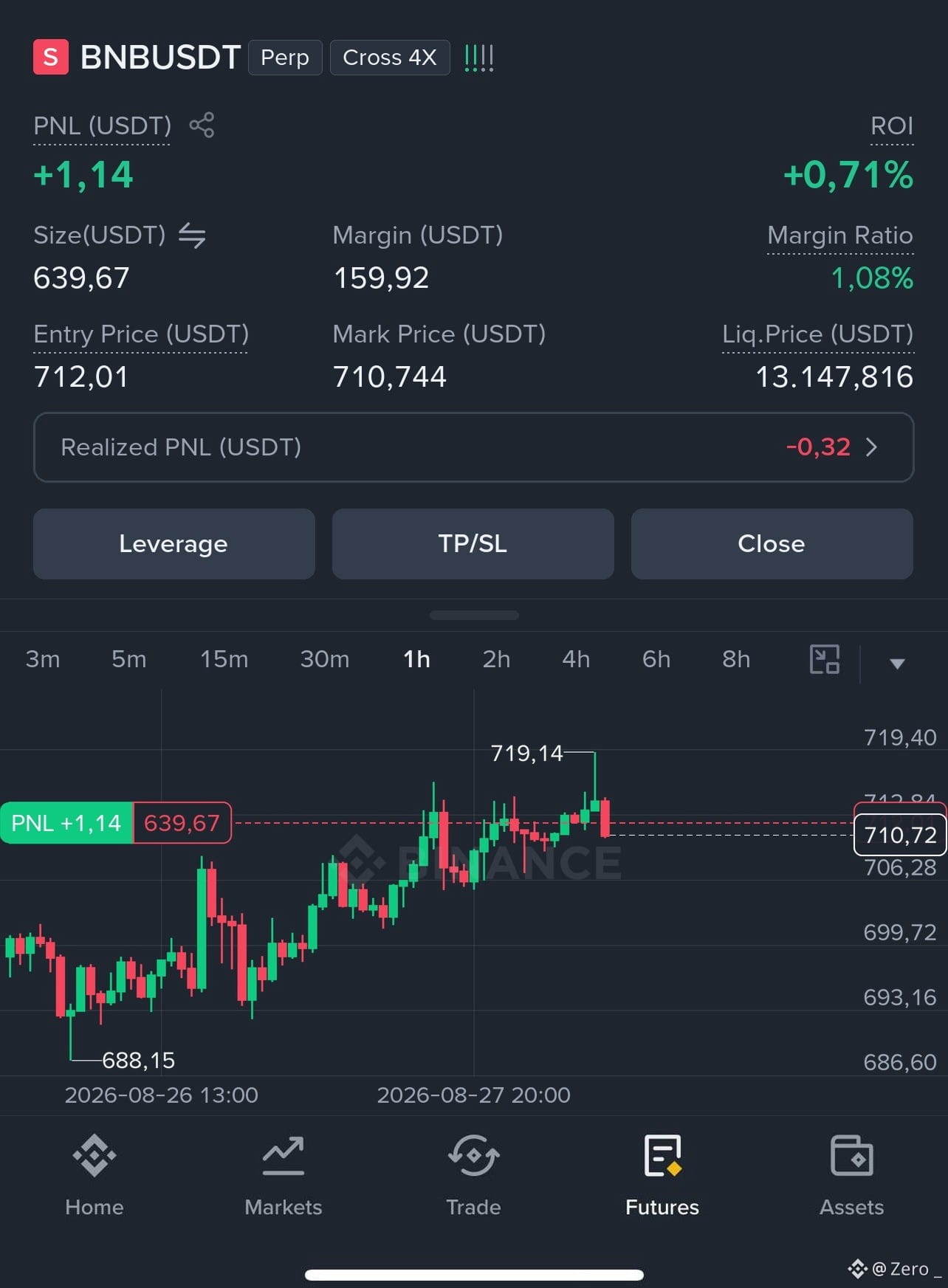The height and width of the screenshot is (1288, 948).
Task: Tap the Liq.Price (USDT) label
Action: (x=818, y=334)
